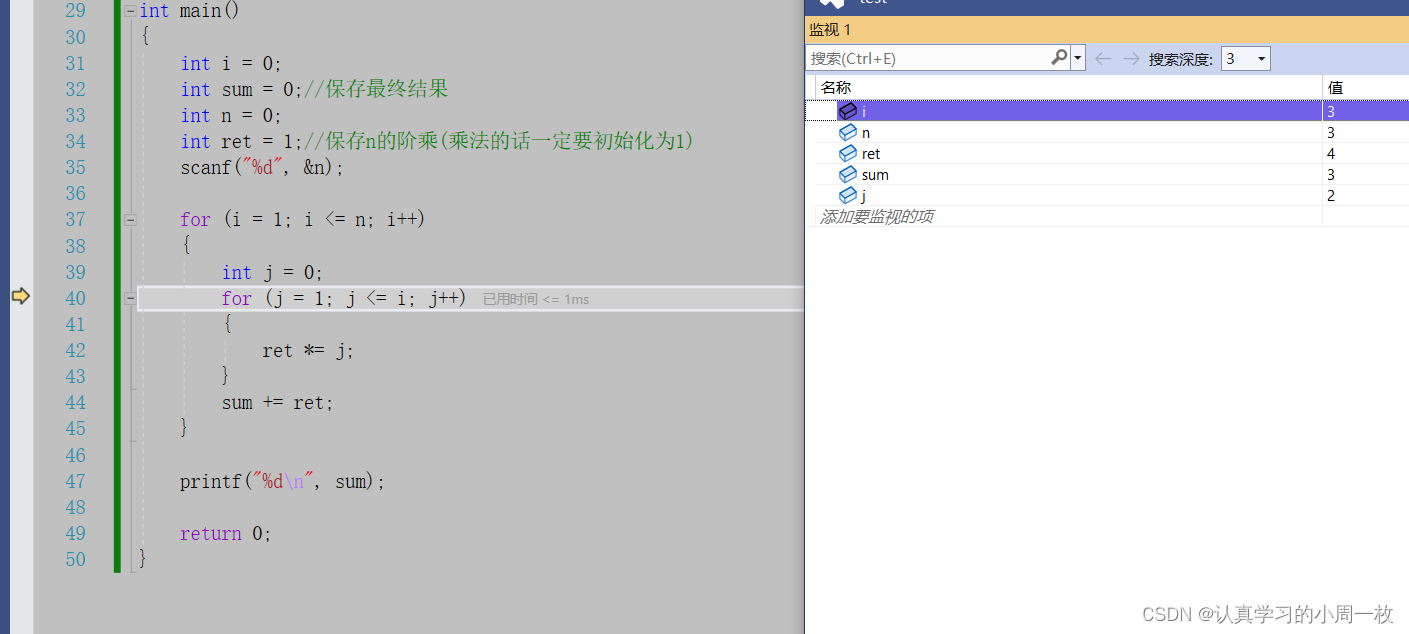This screenshot has width=1409, height=634.
Task: Navigate back with the left arrow button
Action: pos(1103,59)
